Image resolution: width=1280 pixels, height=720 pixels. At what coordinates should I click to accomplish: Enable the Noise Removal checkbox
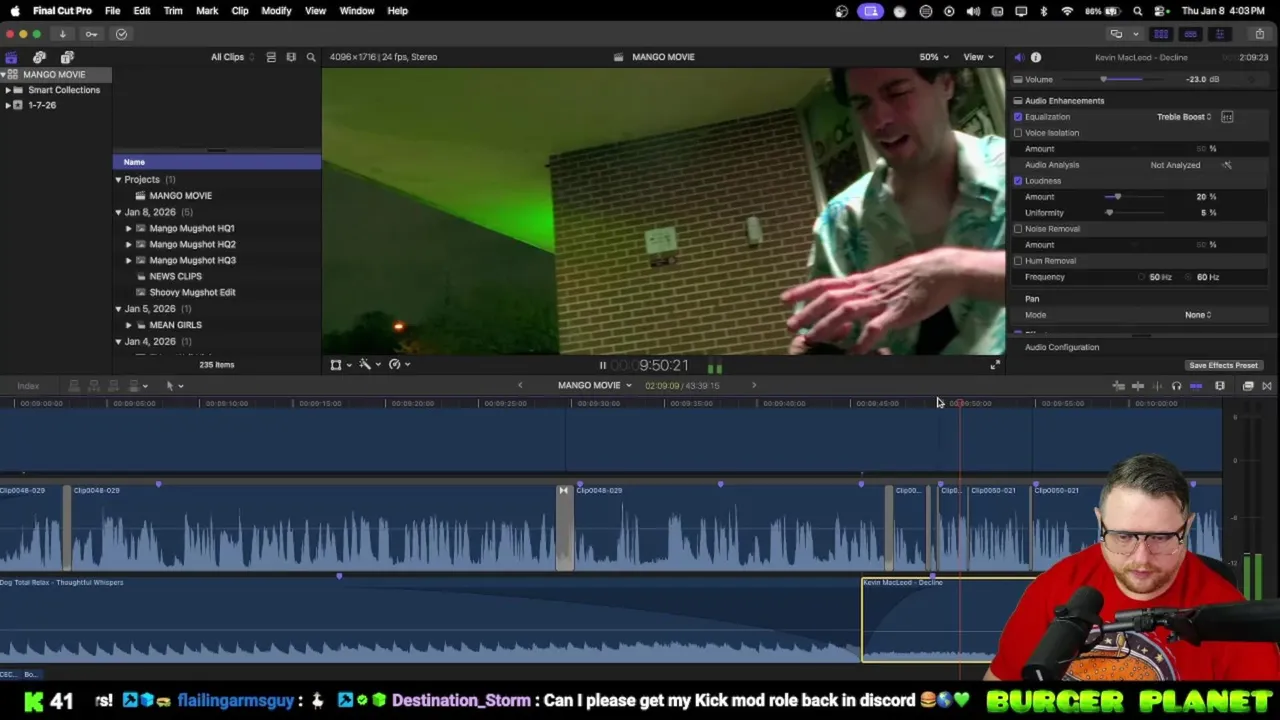coord(1018,229)
